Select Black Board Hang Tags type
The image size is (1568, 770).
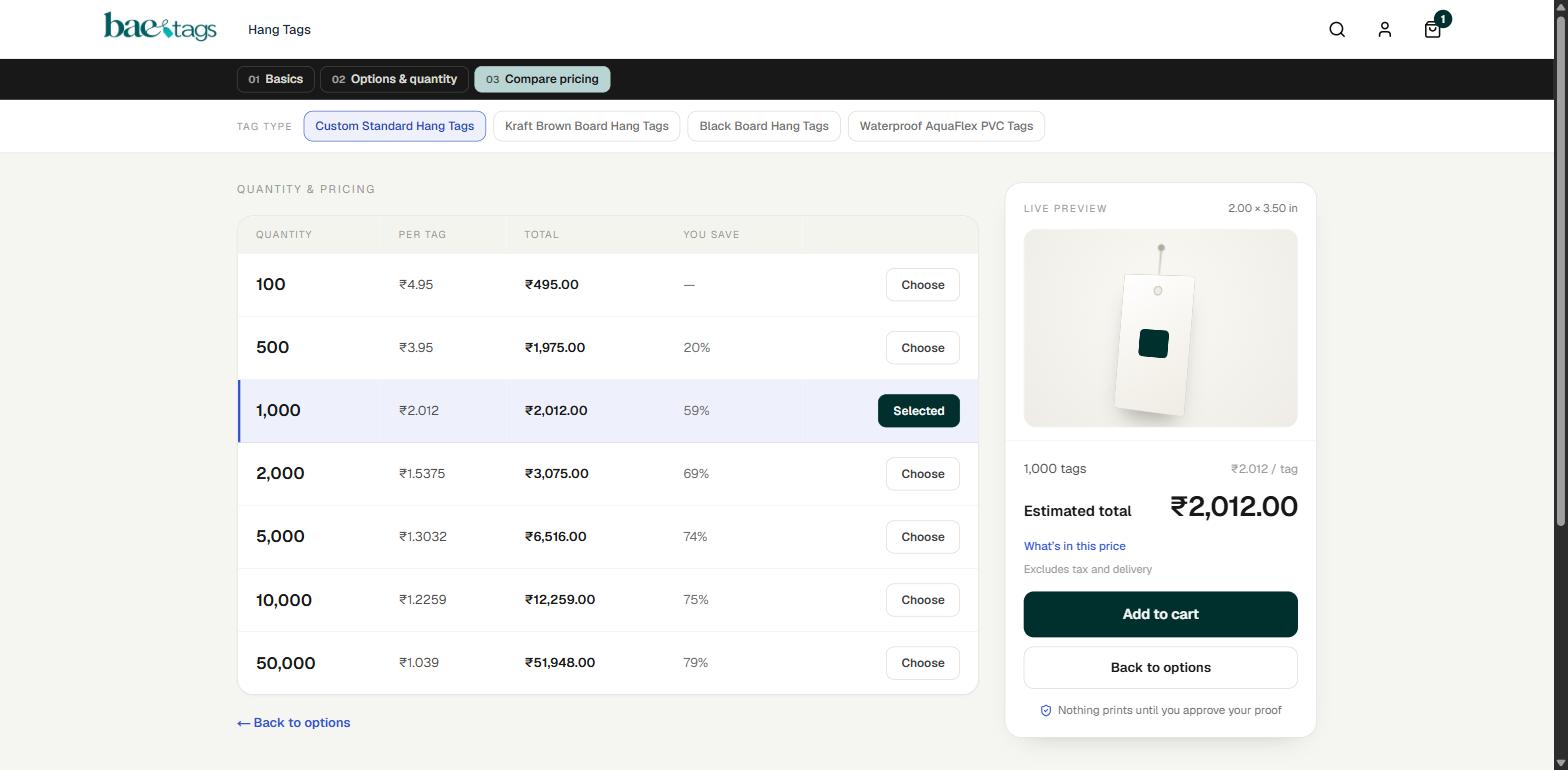click(764, 126)
